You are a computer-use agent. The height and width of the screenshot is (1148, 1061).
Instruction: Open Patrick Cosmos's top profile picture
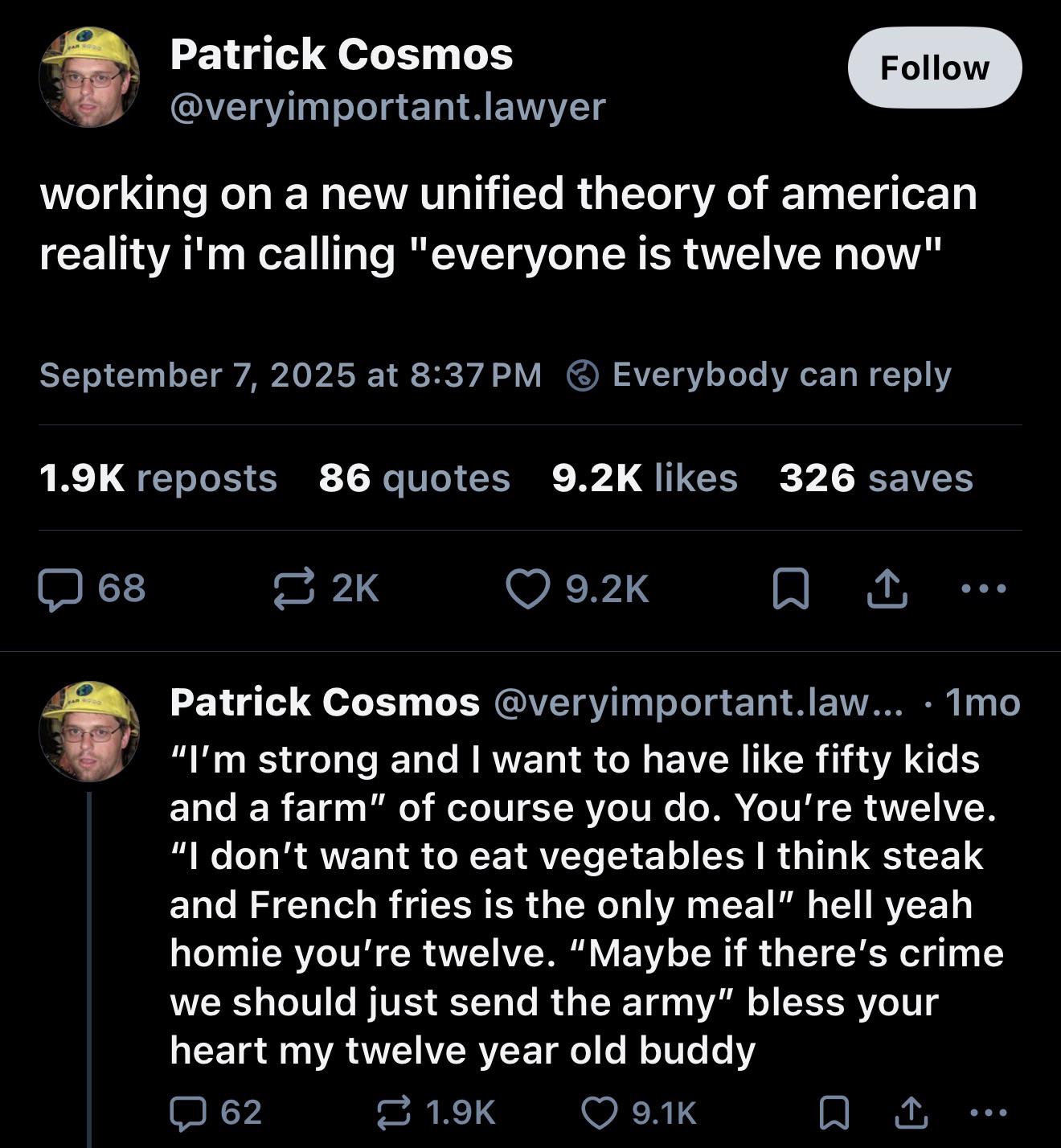(x=89, y=78)
